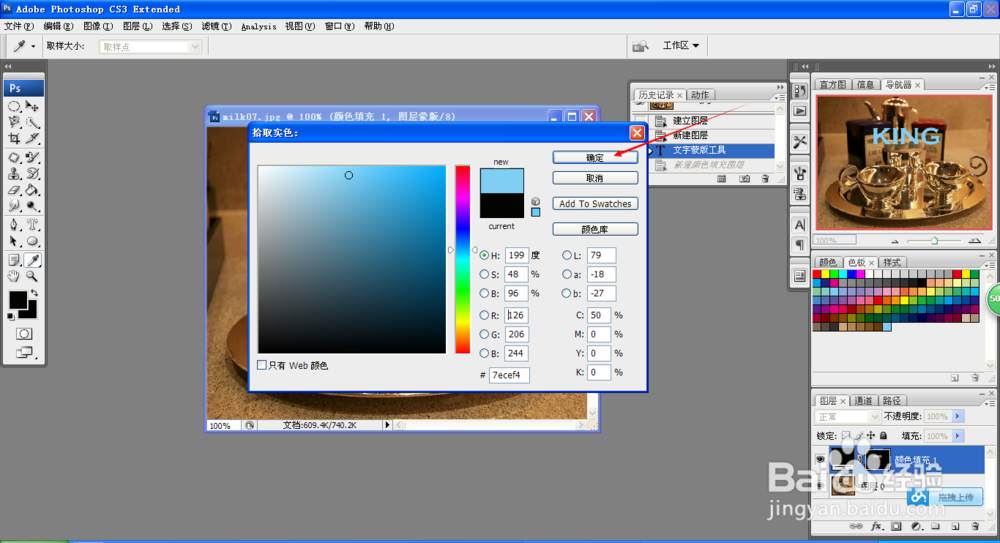Screen dimensions: 1000x543
Task: Click the 确定 button
Action: click(595, 158)
